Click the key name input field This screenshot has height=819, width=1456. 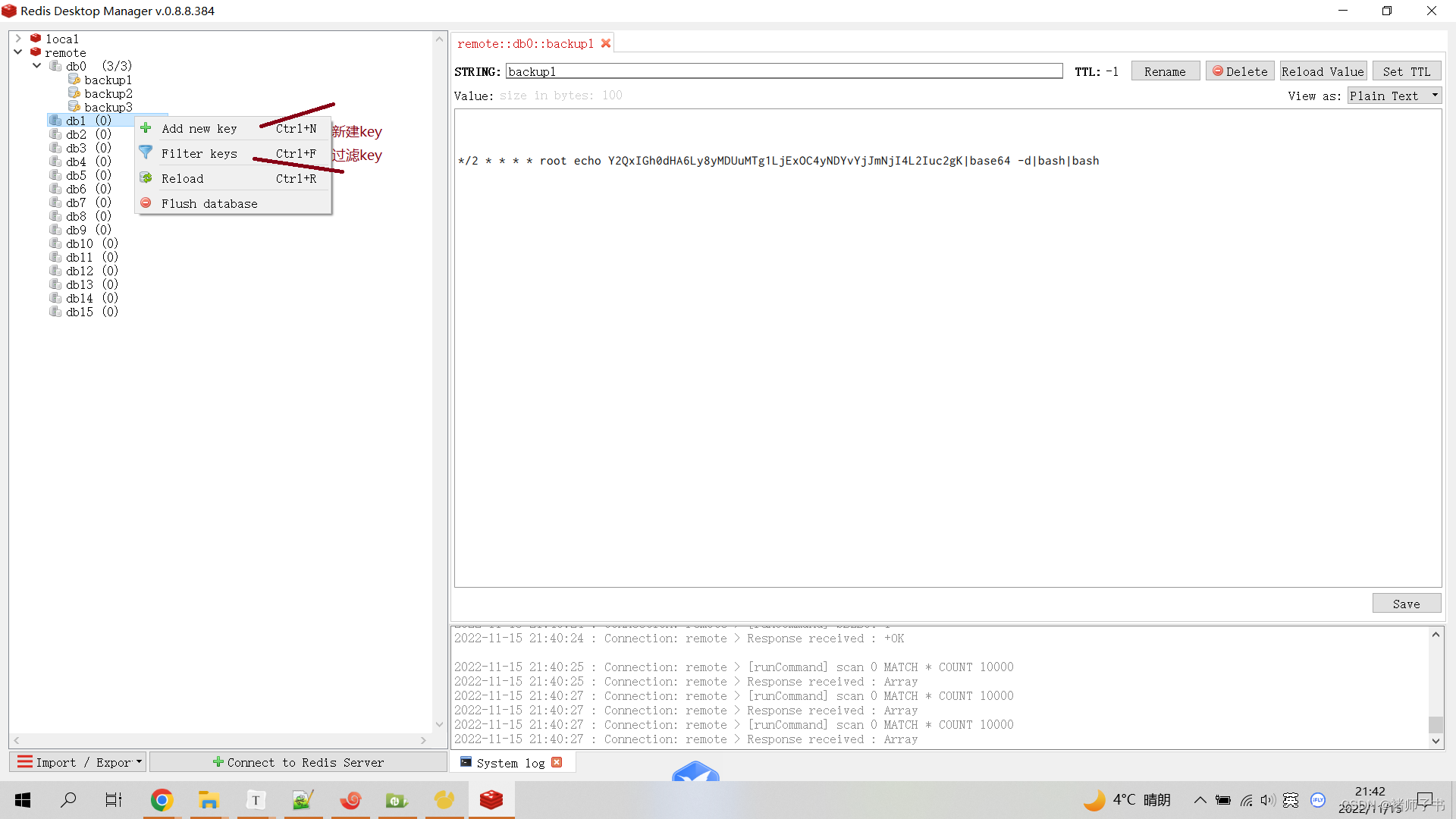(x=784, y=71)
